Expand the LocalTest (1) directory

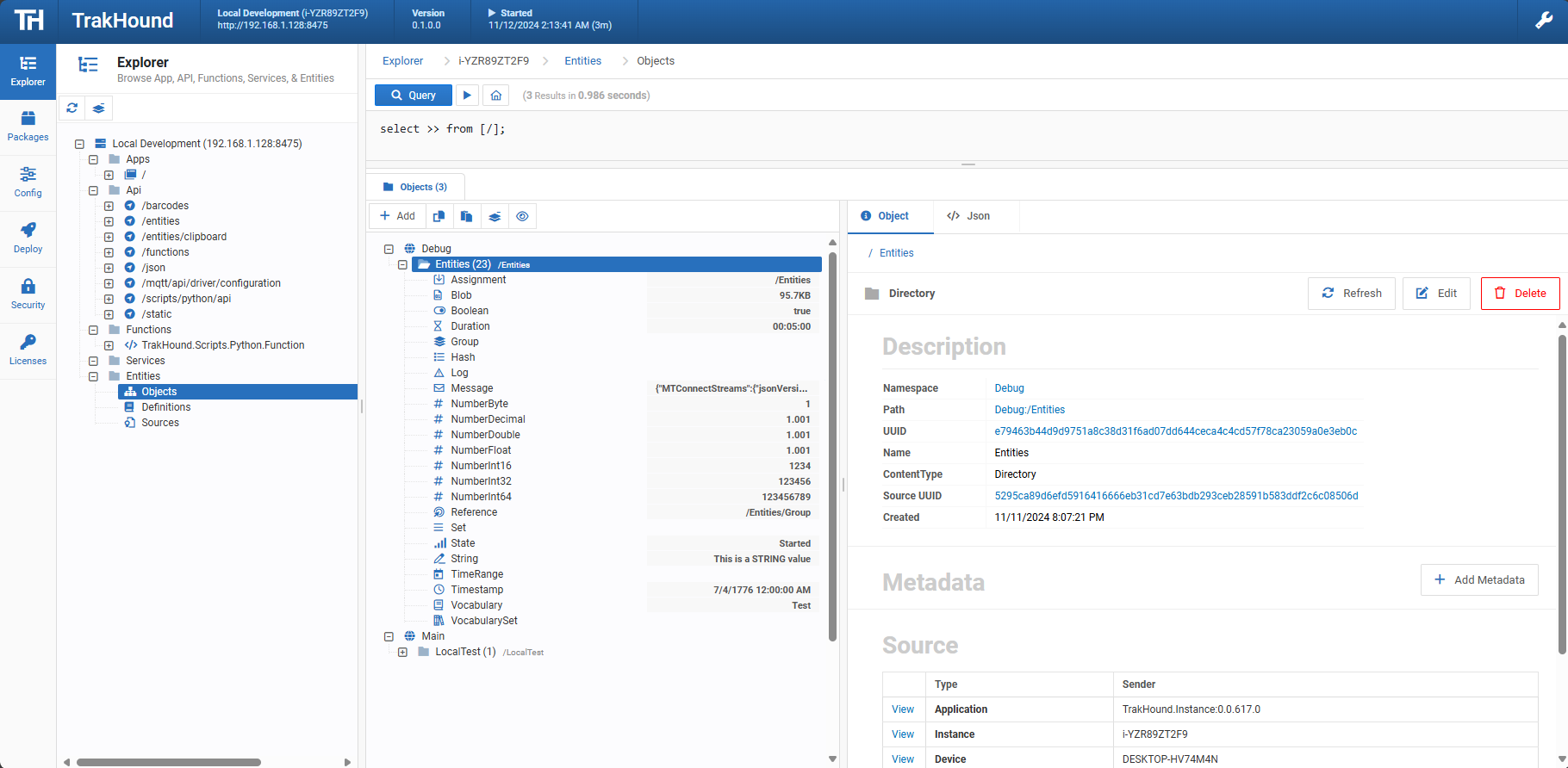[402, 652]
